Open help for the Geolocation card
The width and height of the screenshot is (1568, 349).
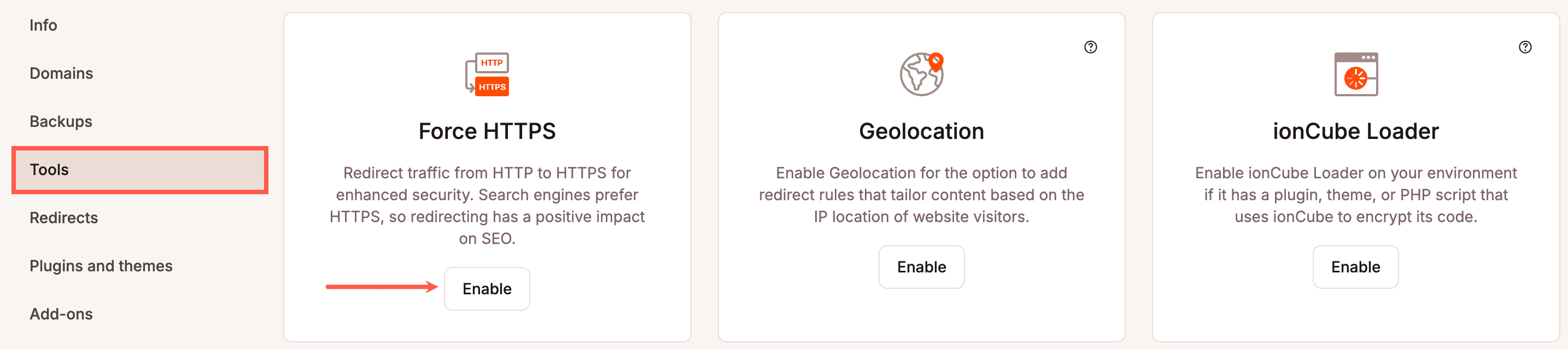pos(1090,47)
